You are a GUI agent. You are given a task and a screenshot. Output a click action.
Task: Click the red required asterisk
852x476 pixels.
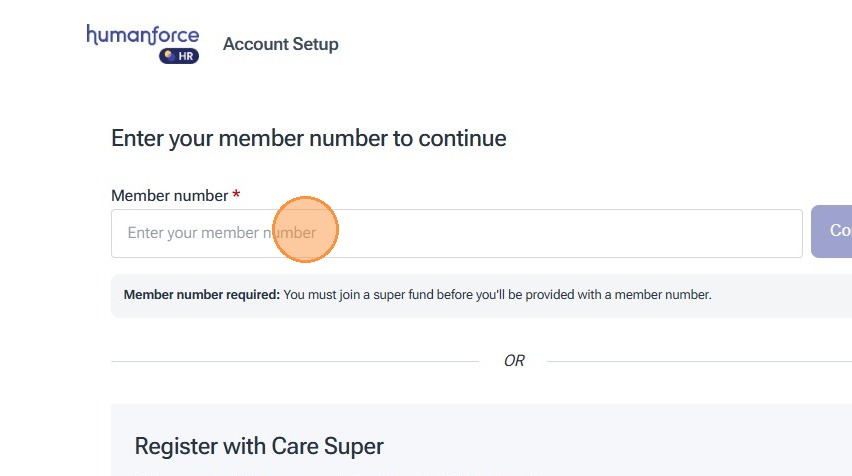(236, 195)
